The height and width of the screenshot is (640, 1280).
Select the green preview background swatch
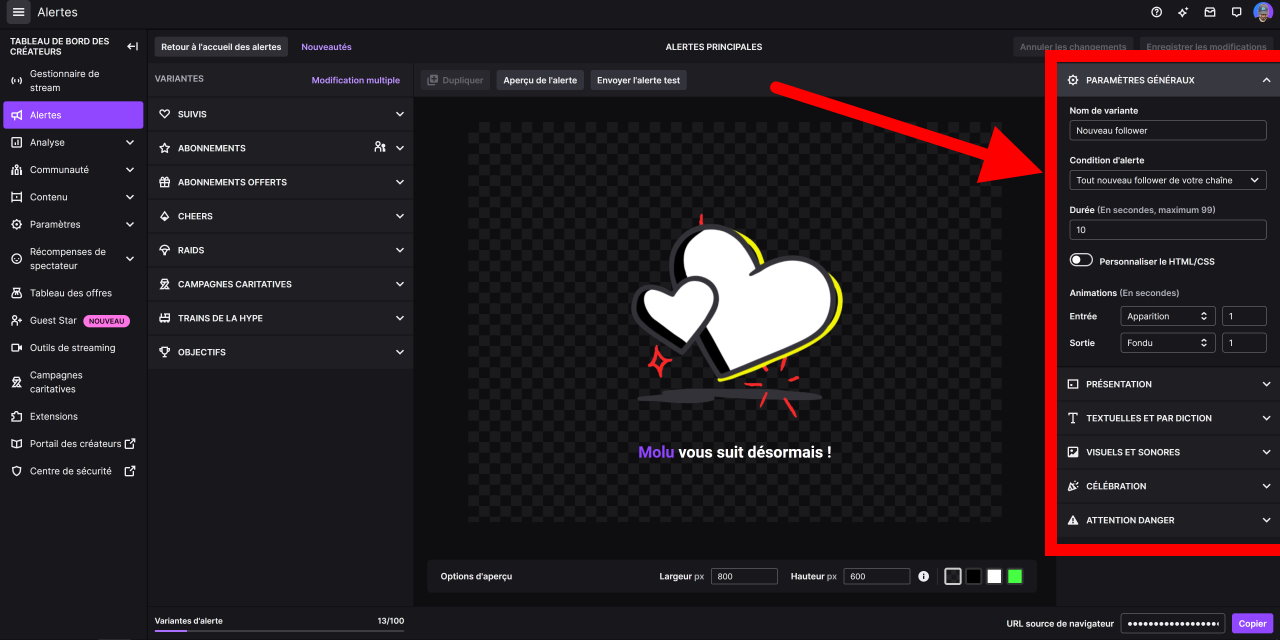click(1014, 576)
